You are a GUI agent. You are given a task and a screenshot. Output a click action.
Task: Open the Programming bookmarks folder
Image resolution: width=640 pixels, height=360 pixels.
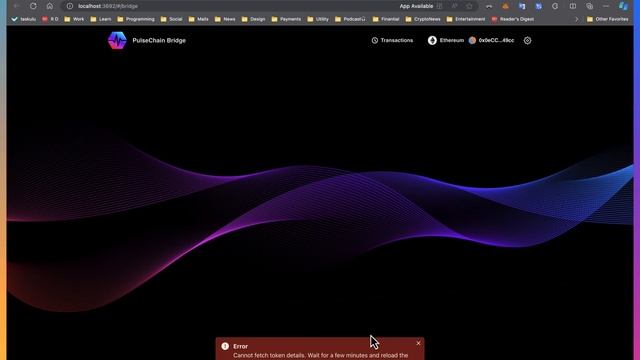(136, 19)
